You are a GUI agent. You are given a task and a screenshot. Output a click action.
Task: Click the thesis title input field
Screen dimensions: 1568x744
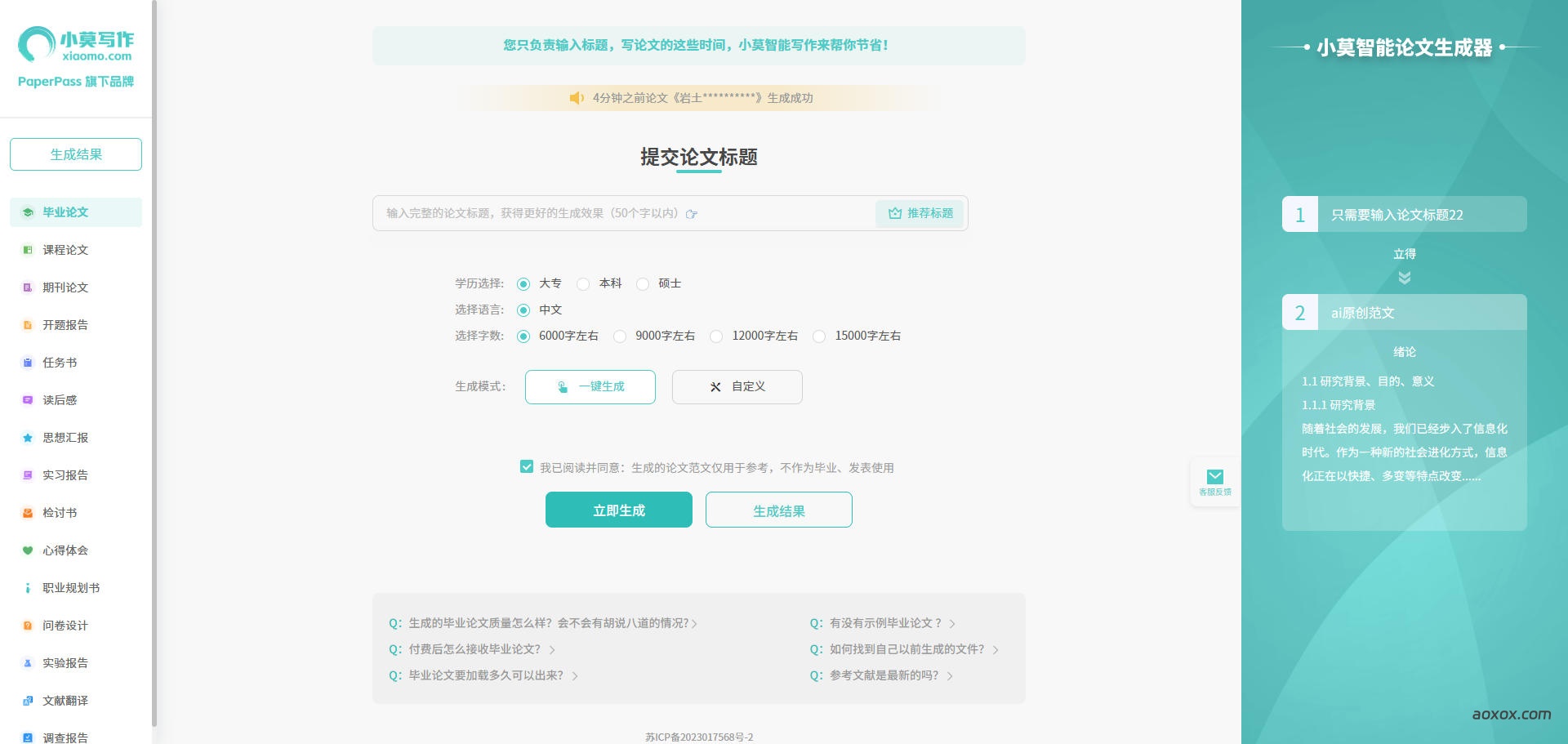[621, 213]
